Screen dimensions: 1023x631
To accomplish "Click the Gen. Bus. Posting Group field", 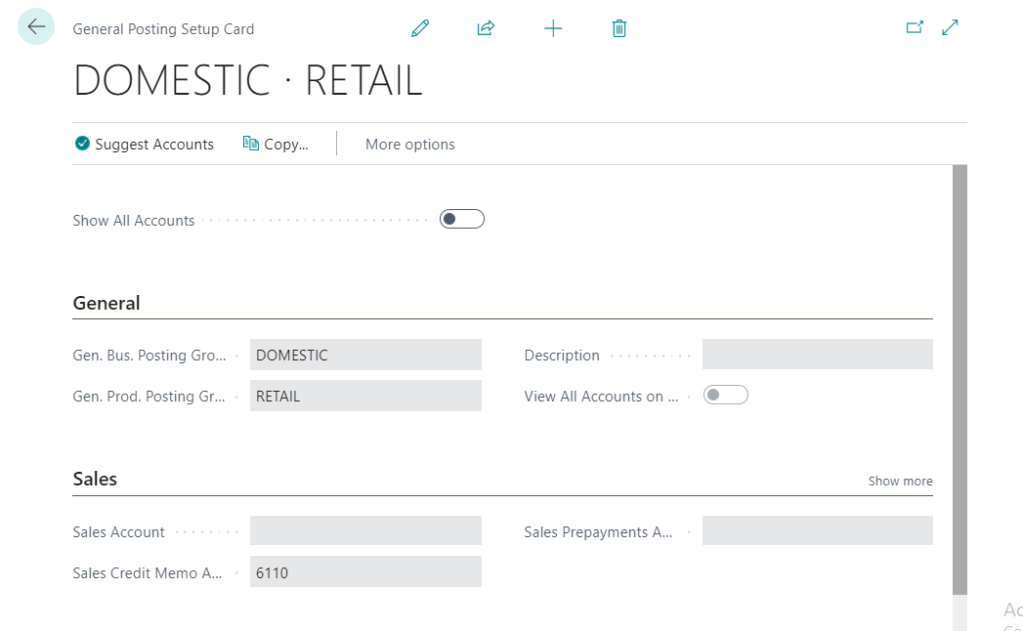I will point(365,355).
